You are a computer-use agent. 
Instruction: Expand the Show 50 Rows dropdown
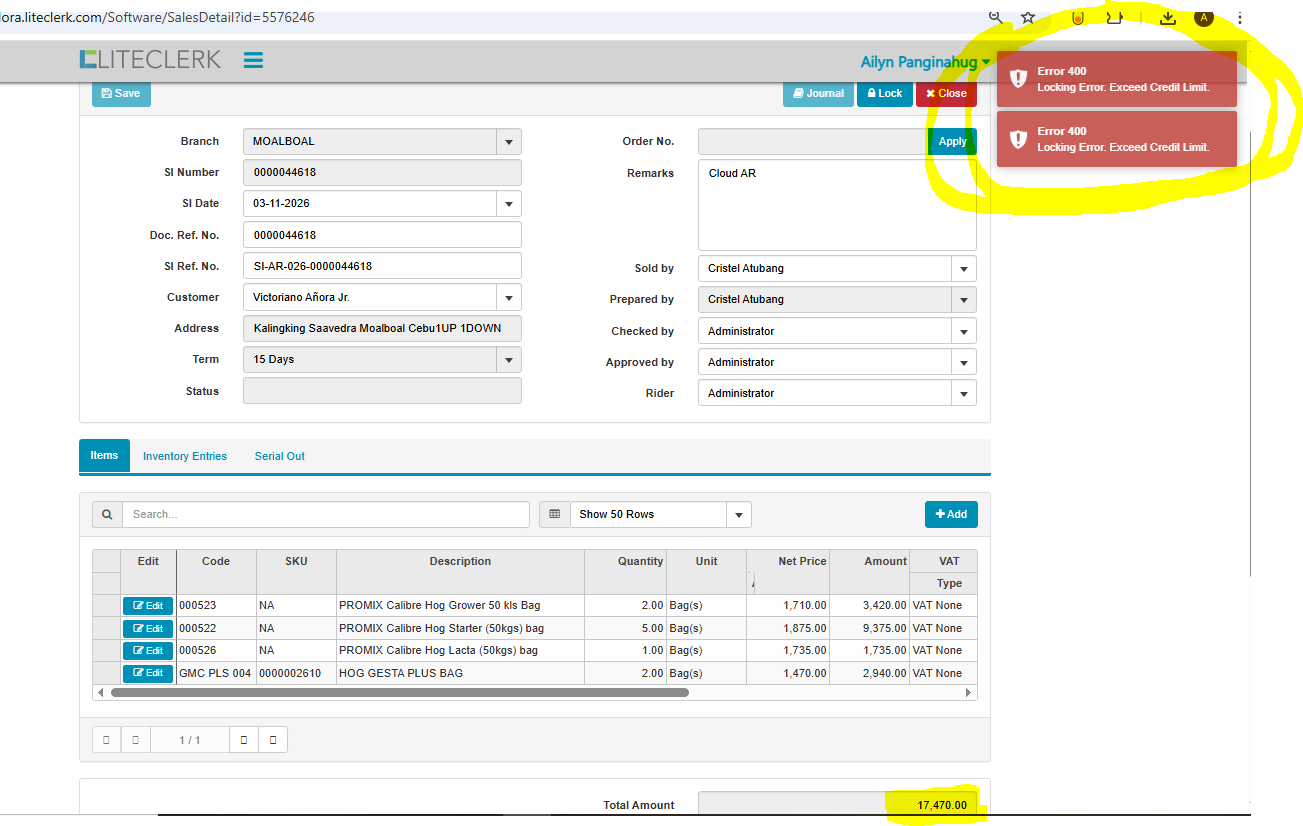(738, 515)
